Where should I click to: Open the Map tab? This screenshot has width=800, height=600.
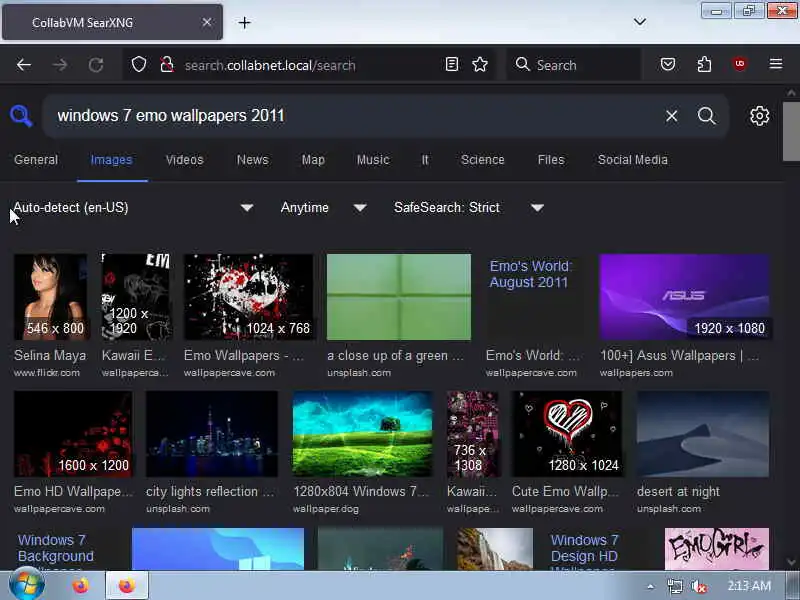[313, 160]
